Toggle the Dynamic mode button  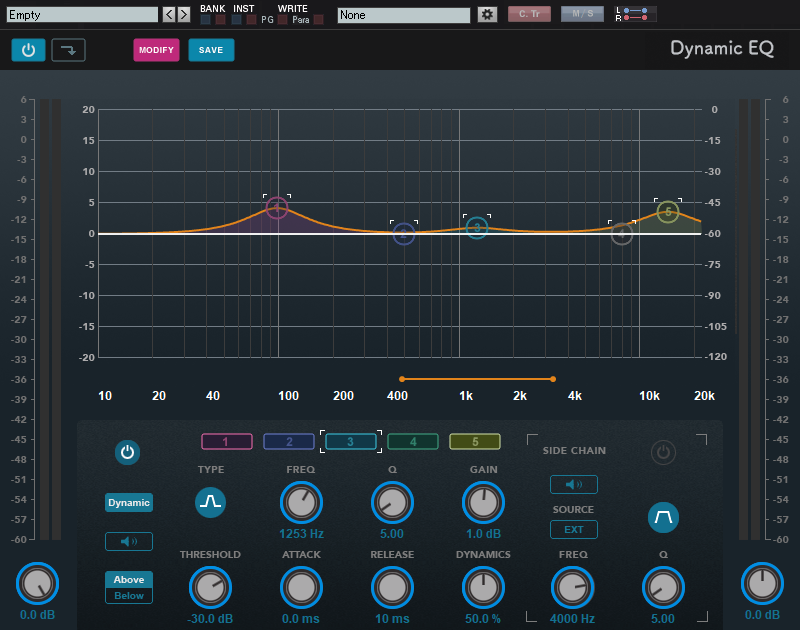(x=129, y=502)
